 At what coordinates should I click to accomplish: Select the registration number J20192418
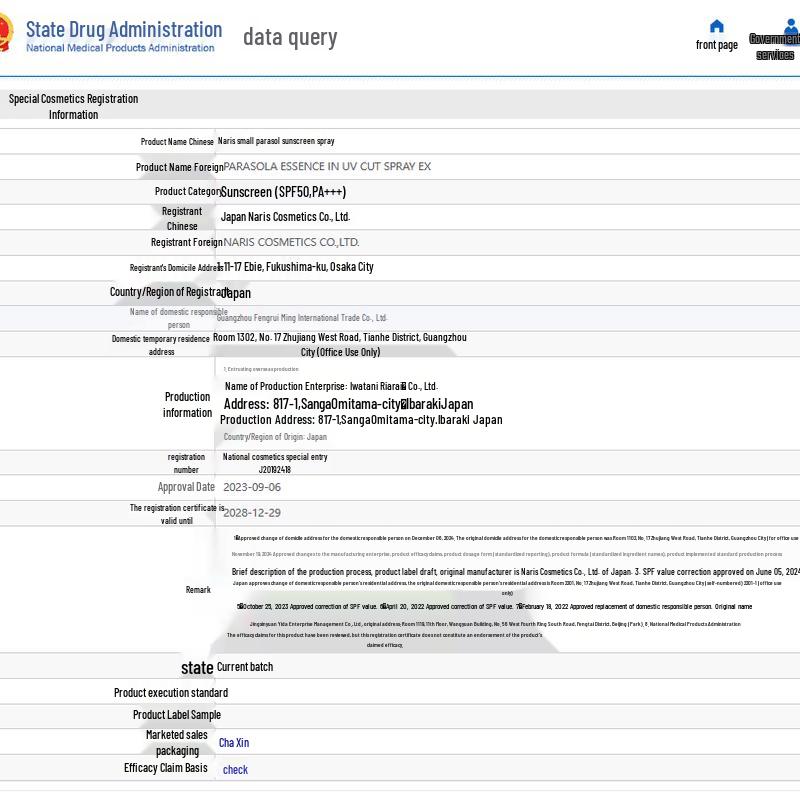point(274,470)
